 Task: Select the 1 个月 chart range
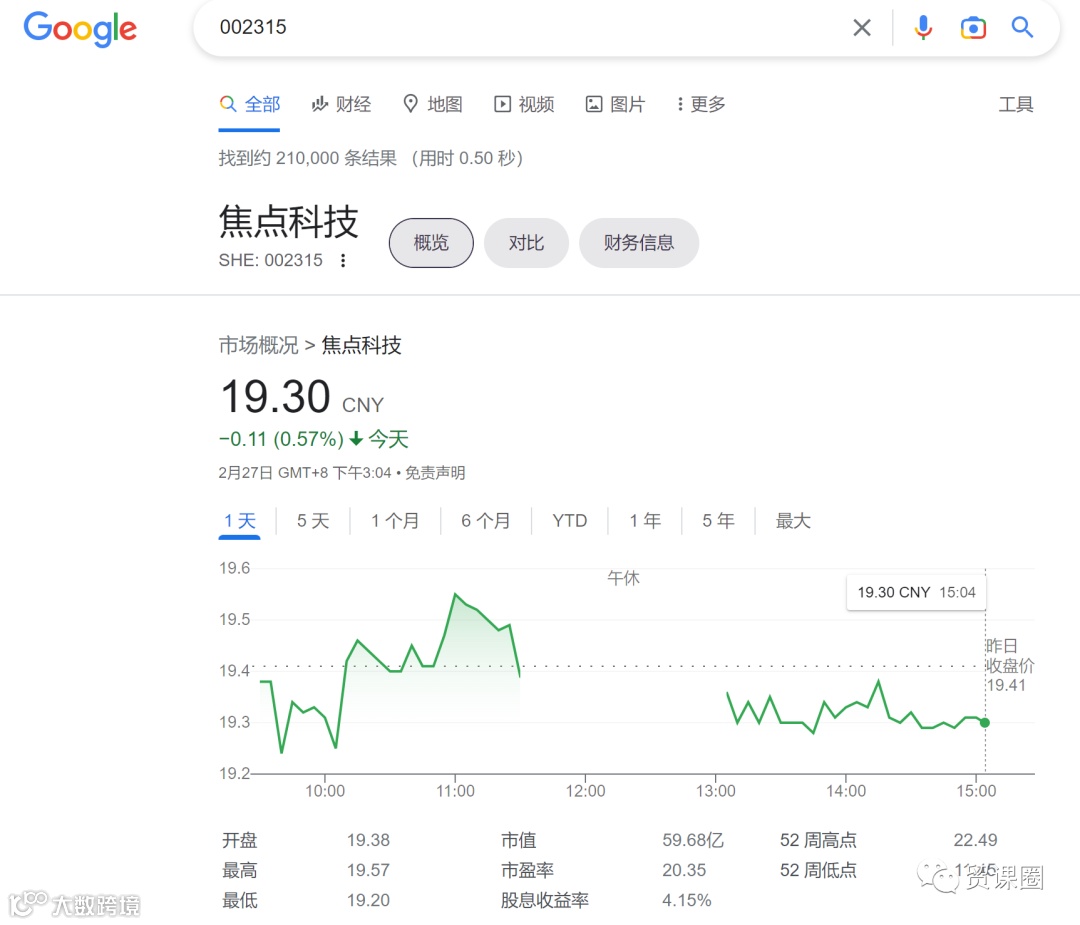point(395,521)
